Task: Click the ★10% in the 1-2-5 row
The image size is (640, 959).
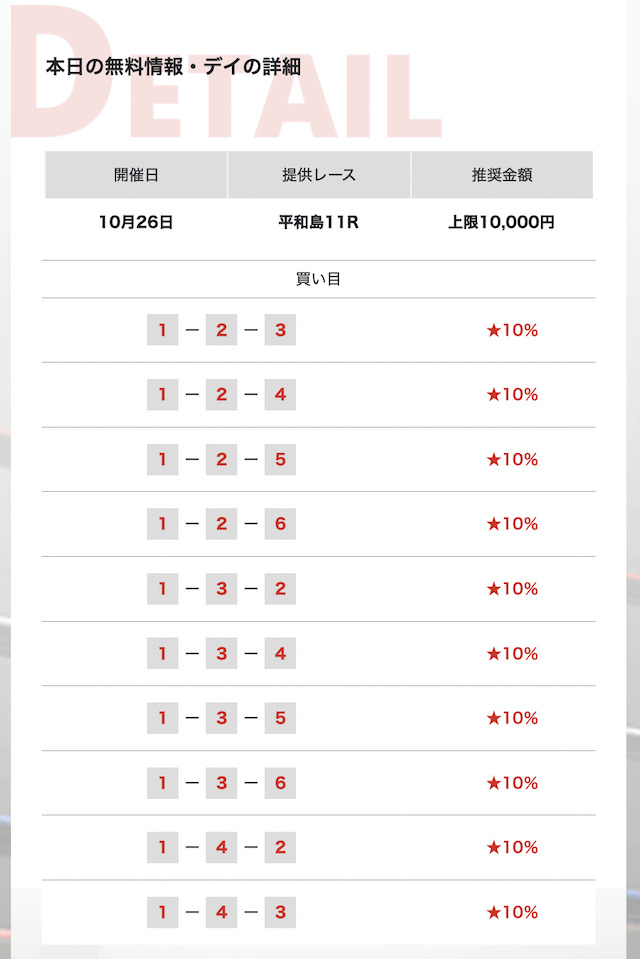Action: click(512, 460)
